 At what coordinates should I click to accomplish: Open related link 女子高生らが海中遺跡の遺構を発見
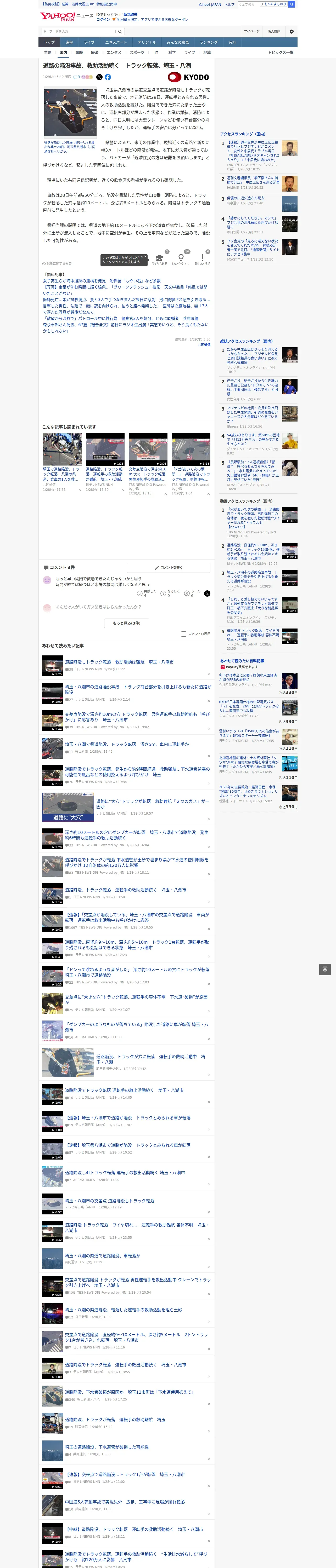point(102,281)
